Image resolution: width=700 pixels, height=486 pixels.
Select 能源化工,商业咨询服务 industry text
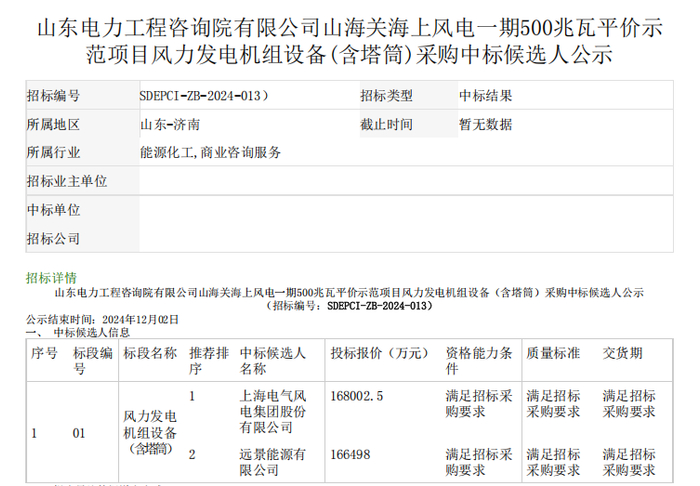click(x=210, y=153)
